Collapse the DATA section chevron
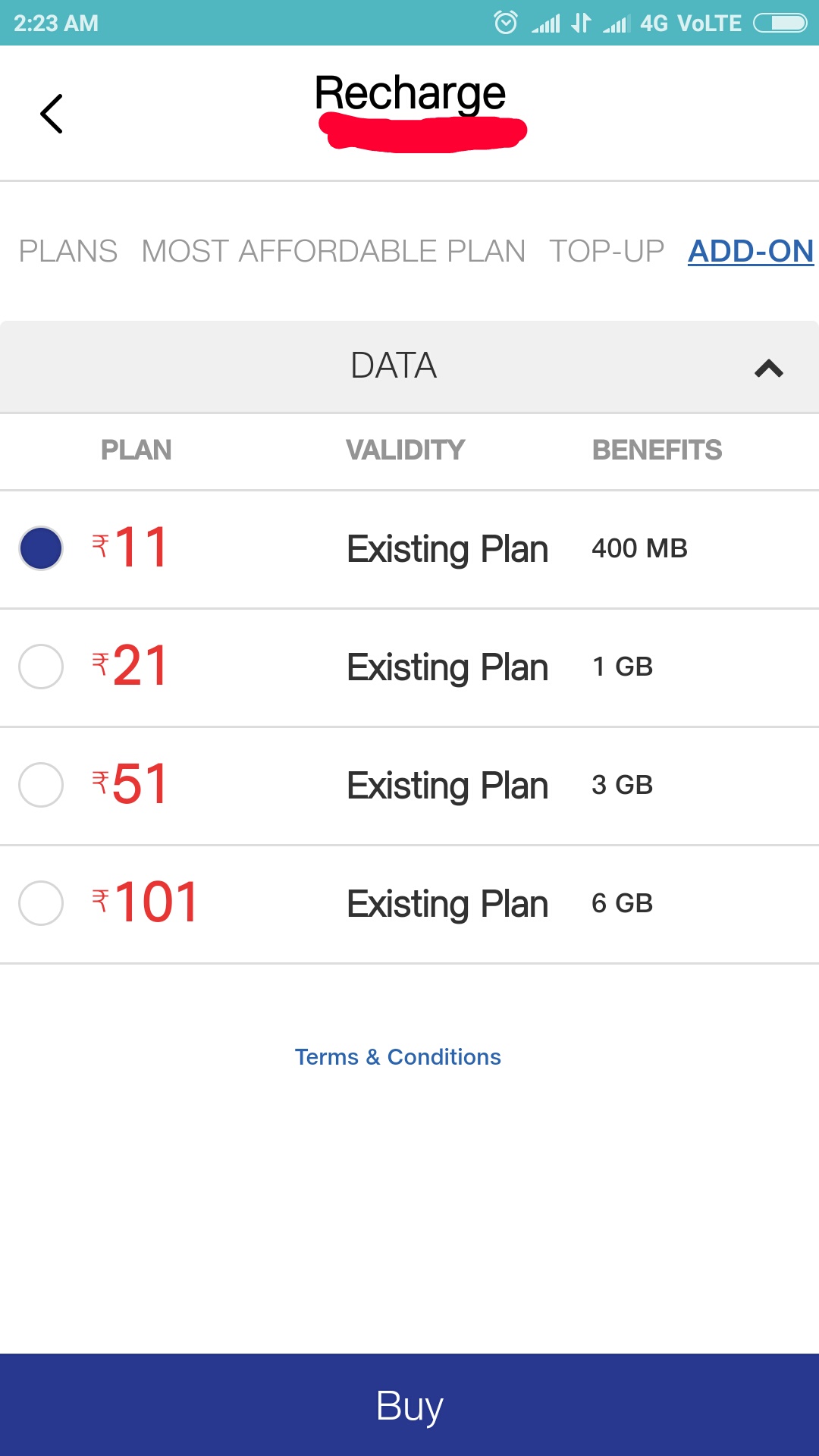 tap(769, 369)
